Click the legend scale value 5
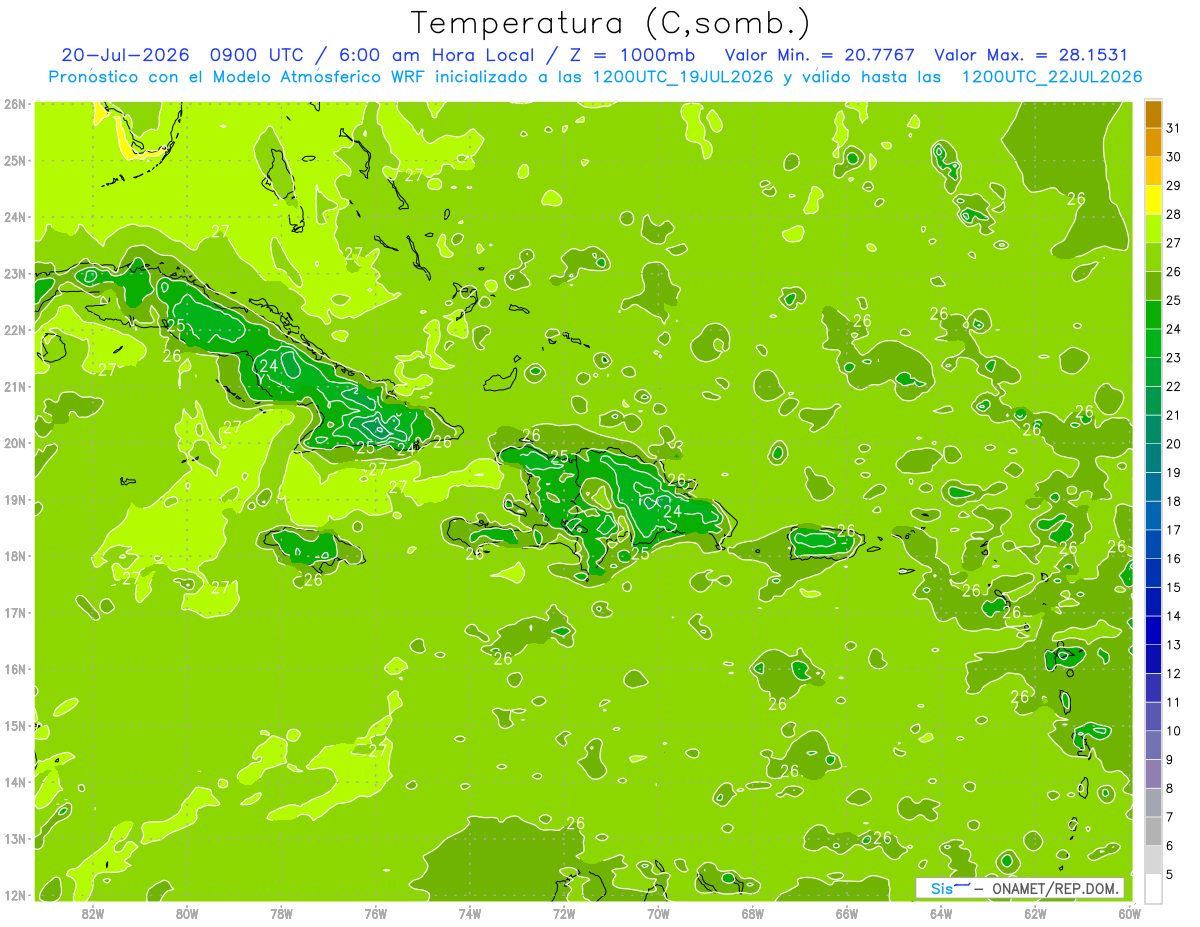The height and width of the screenshot is (927, 1200). [x=1170, y=874]
